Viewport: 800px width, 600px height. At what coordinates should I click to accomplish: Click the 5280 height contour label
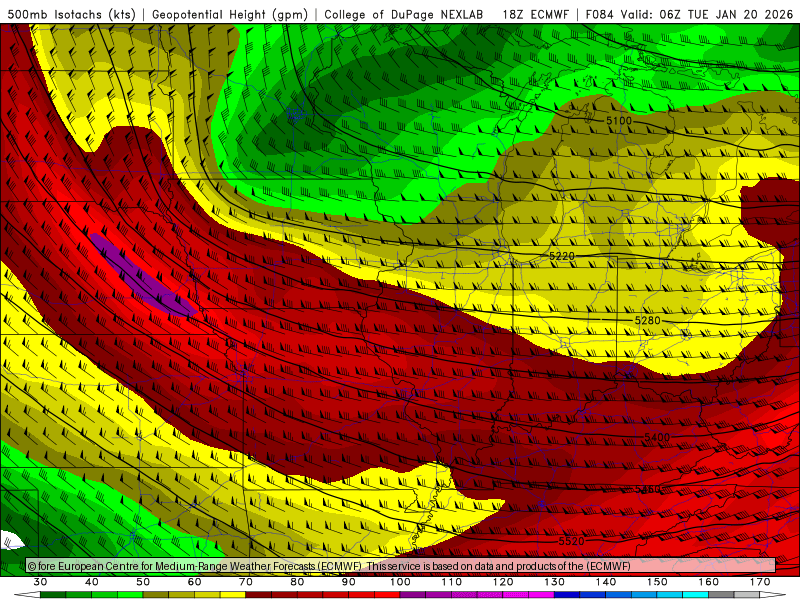click(647, 320)
